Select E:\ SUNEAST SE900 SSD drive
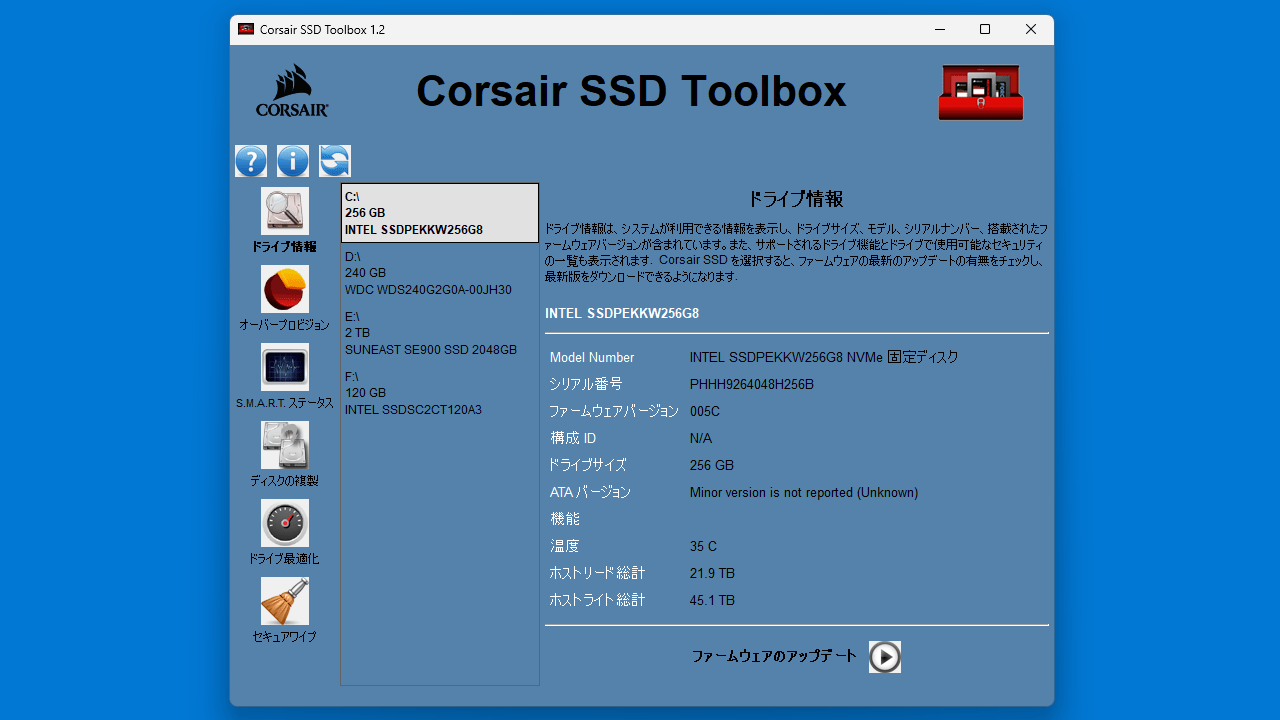Image resolution: width=1280 pixels, height=720 pixels. pyautogui.click(x=440, y=333)
